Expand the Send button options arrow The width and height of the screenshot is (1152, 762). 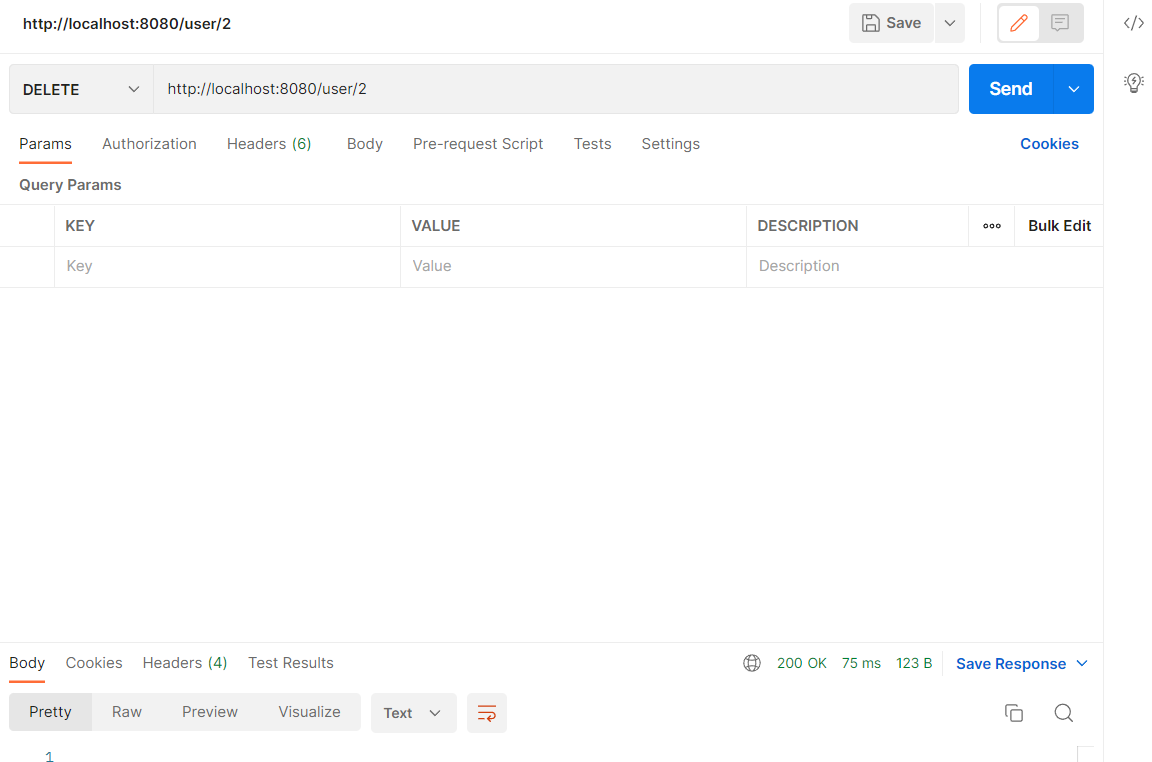[1073, 89]
